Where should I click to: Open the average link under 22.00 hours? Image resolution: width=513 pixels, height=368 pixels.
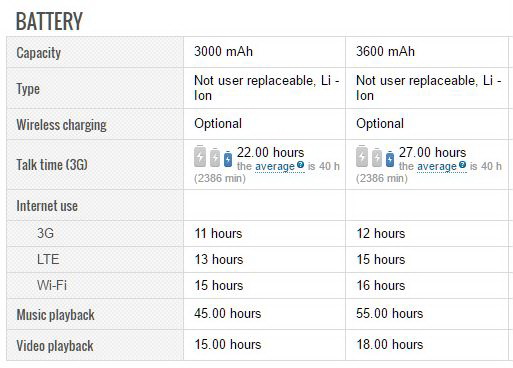(275, 166)
